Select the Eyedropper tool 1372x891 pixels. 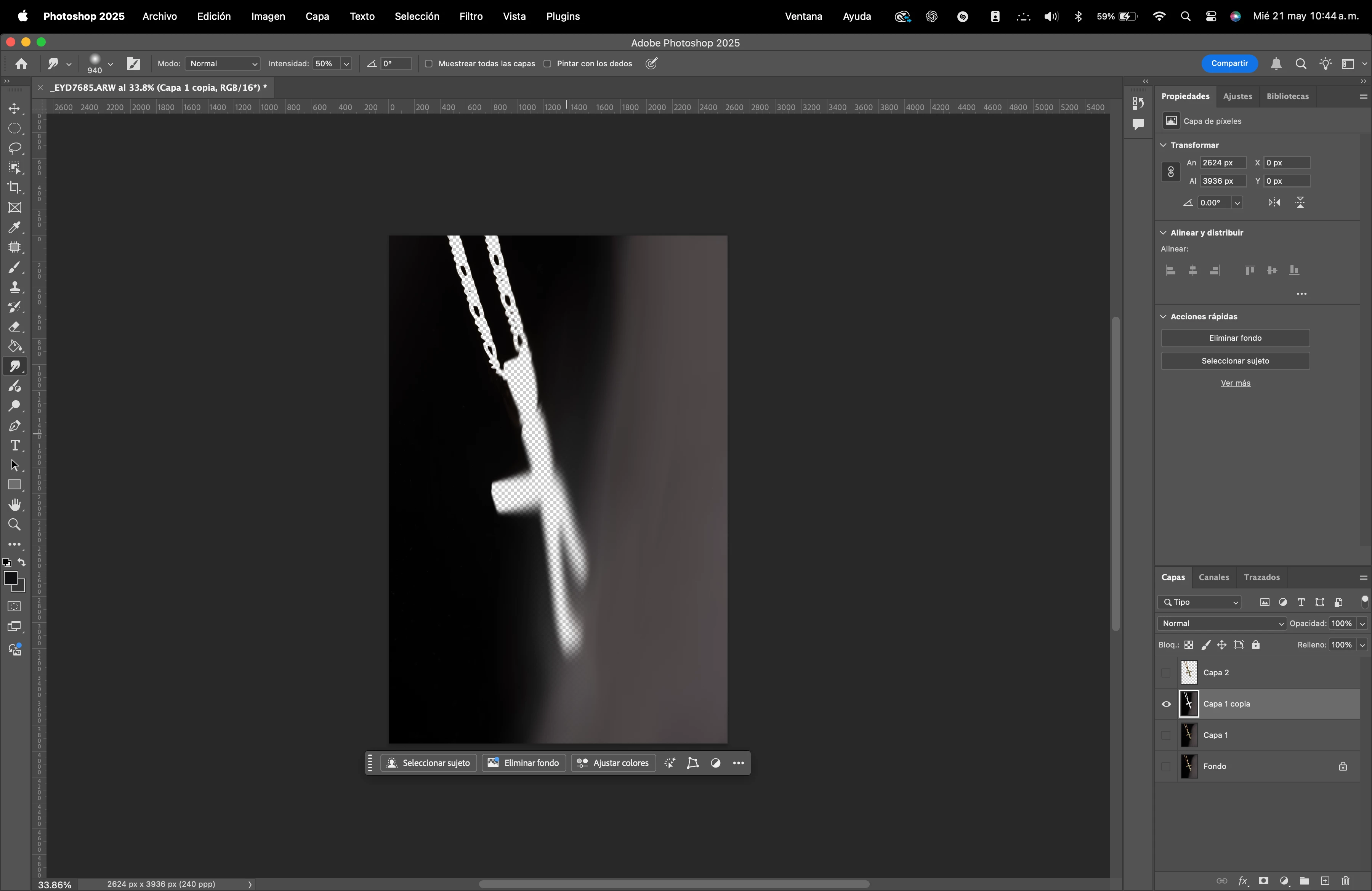[14, 227]
